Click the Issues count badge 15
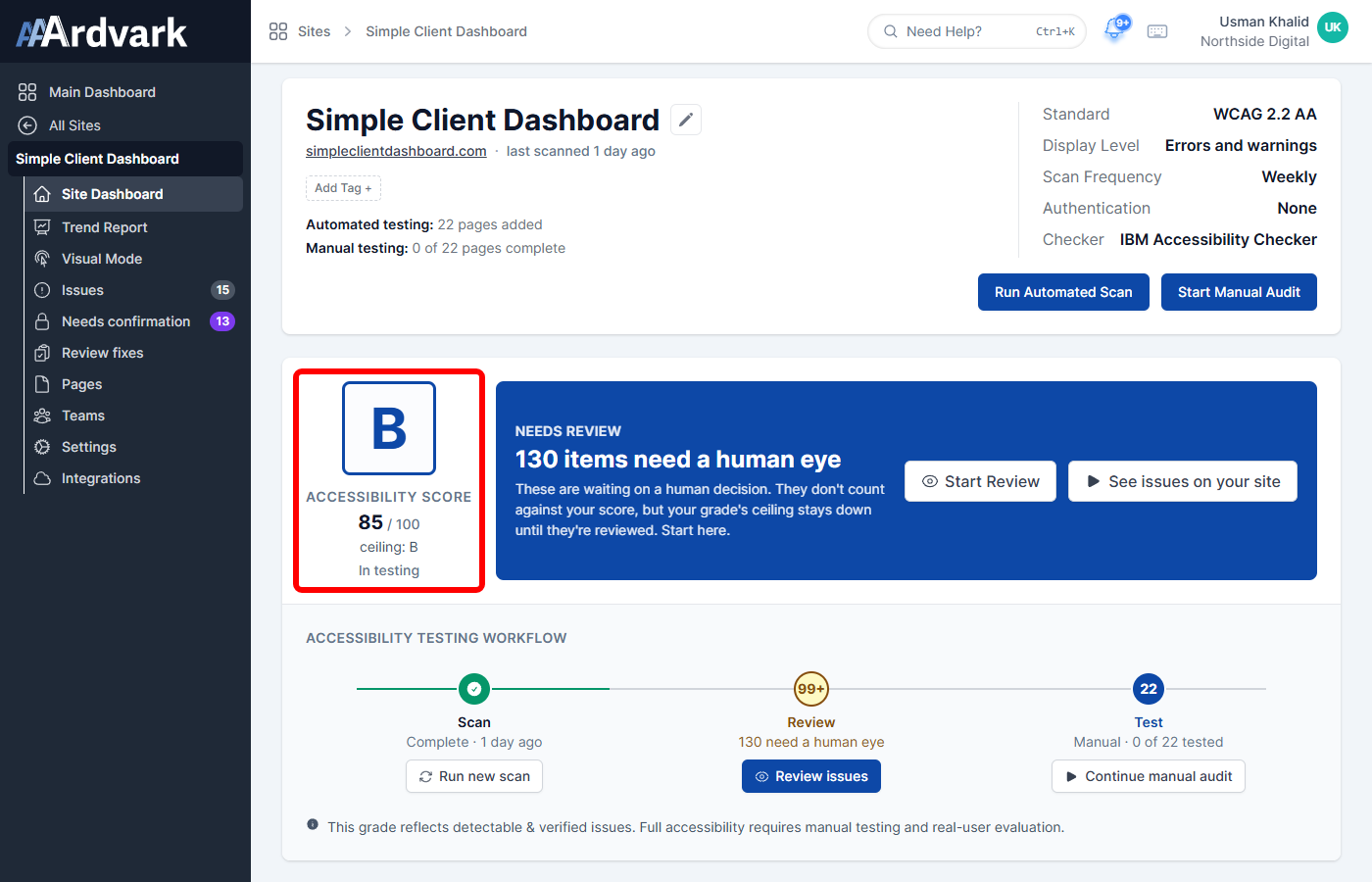Screen dimensions: 1372x882 click(222, 290)
